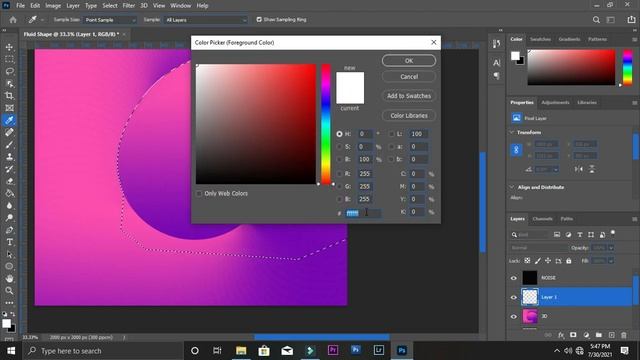Screen dimensions: 640x360
Task: Select the Hand tool
Action: 9,278
